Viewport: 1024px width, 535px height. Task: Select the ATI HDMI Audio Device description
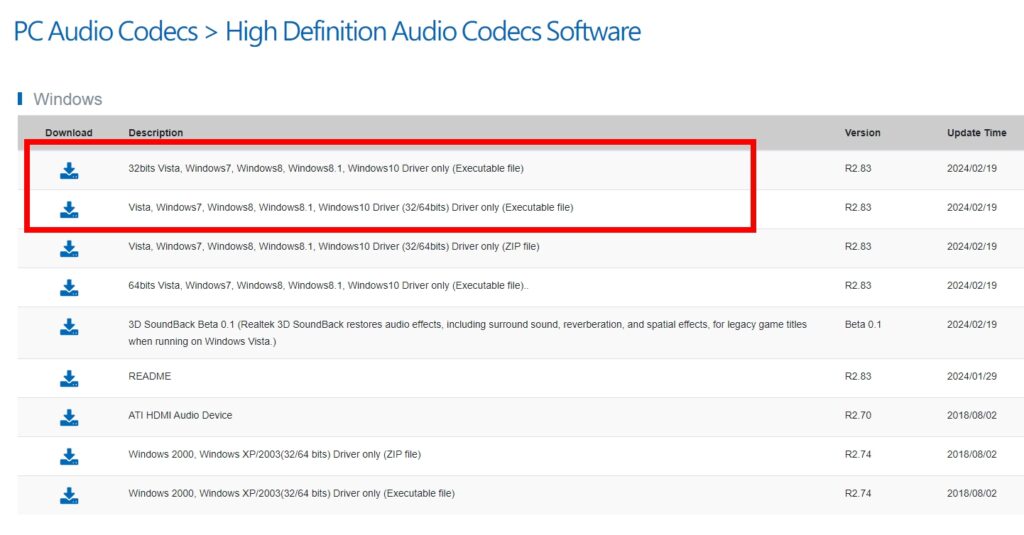click(180, 415)
